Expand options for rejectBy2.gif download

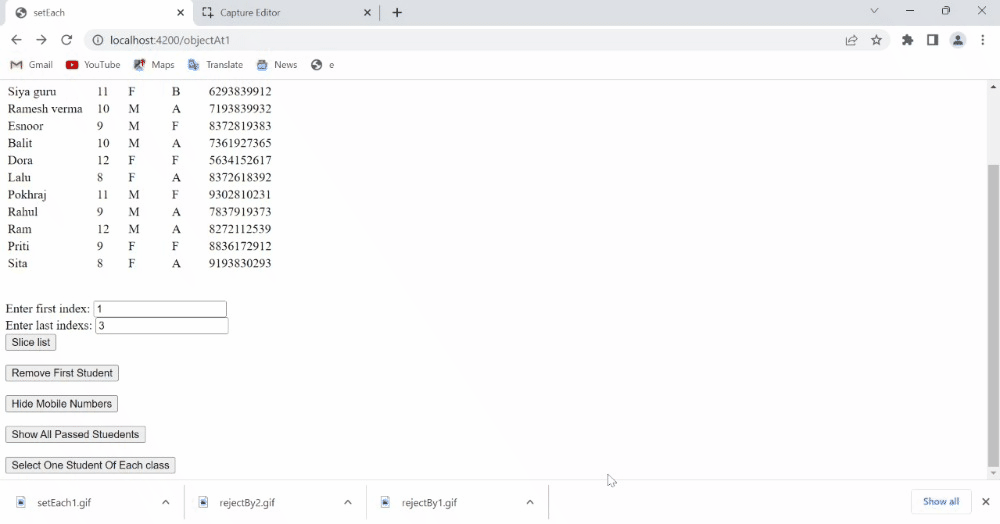(x=348, y=502)
